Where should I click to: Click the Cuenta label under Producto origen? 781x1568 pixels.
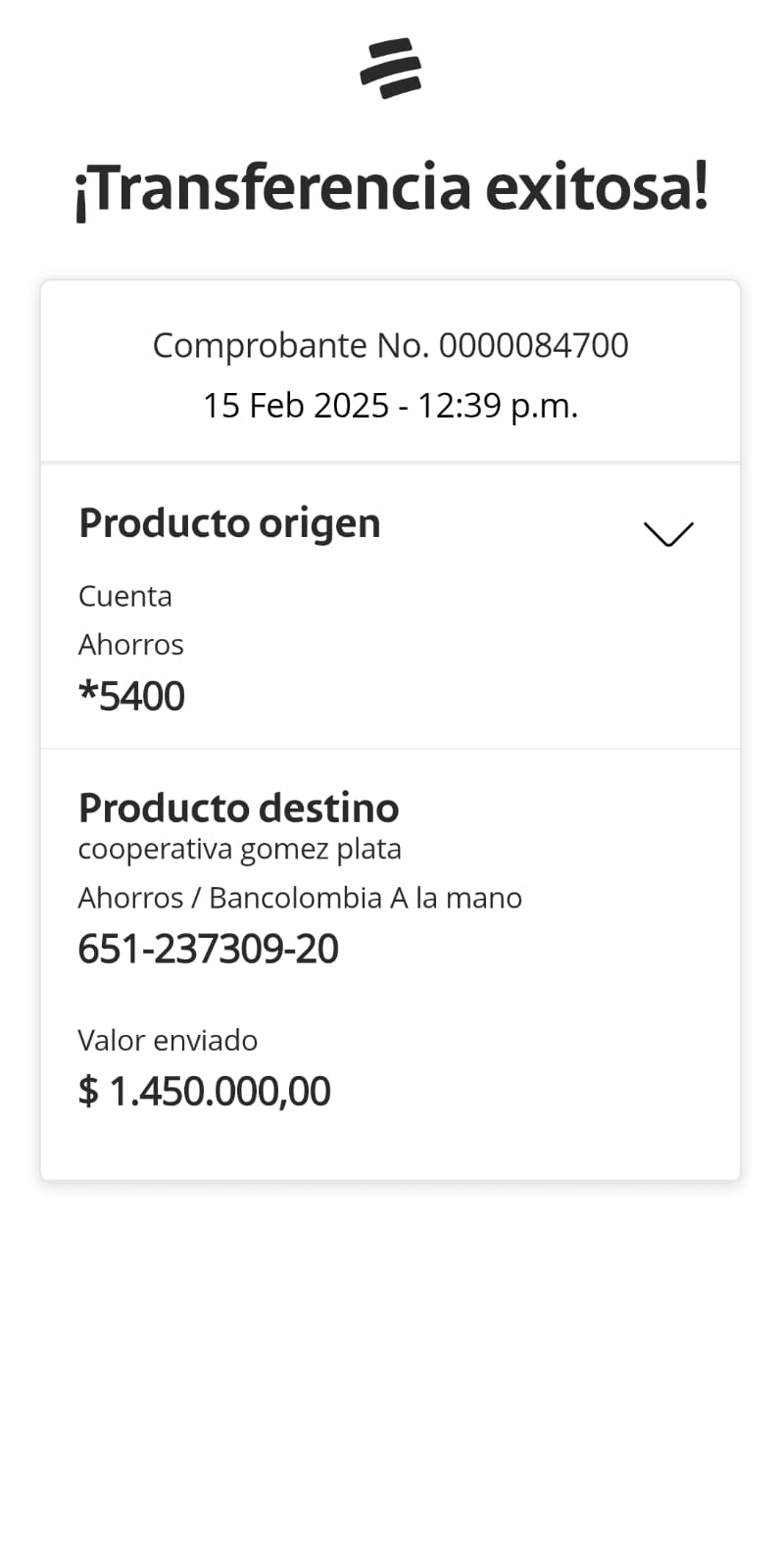pyautogui.click(x=124, y=596)
